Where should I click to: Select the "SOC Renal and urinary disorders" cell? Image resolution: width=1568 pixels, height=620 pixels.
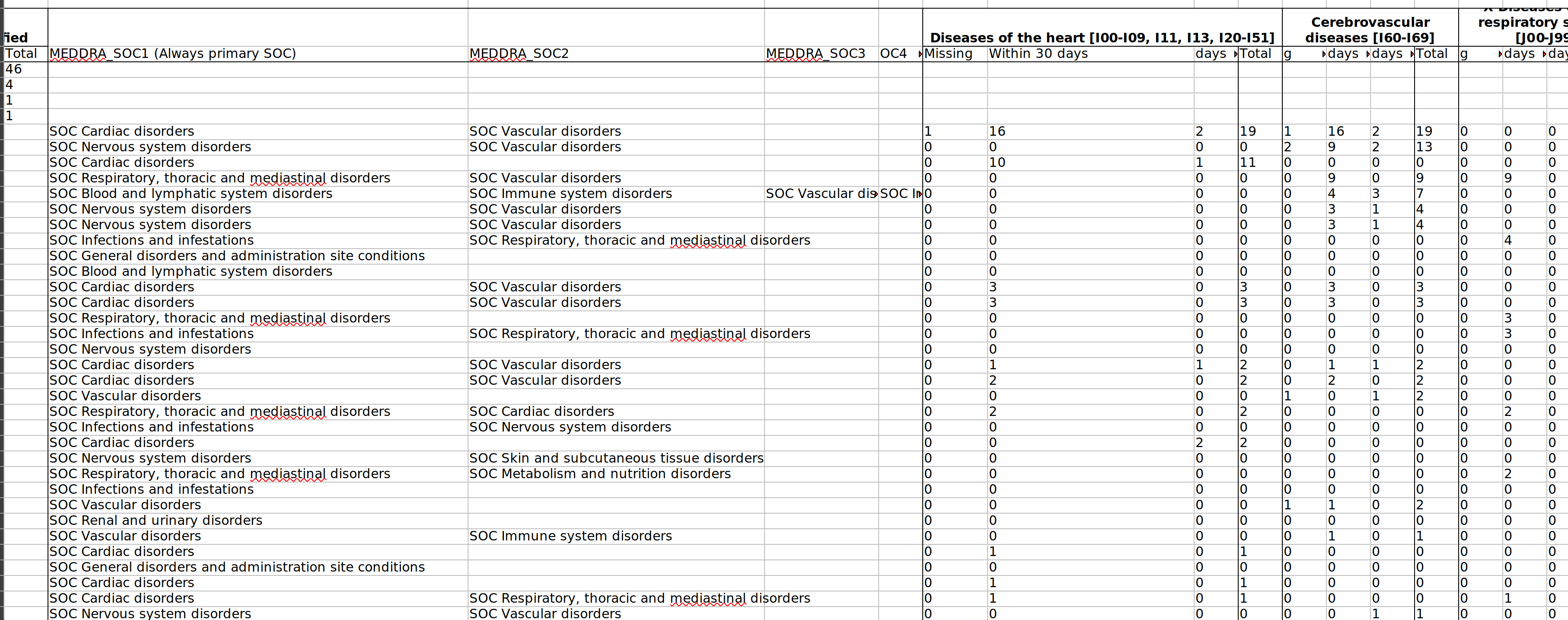click(x=258, y=521)
